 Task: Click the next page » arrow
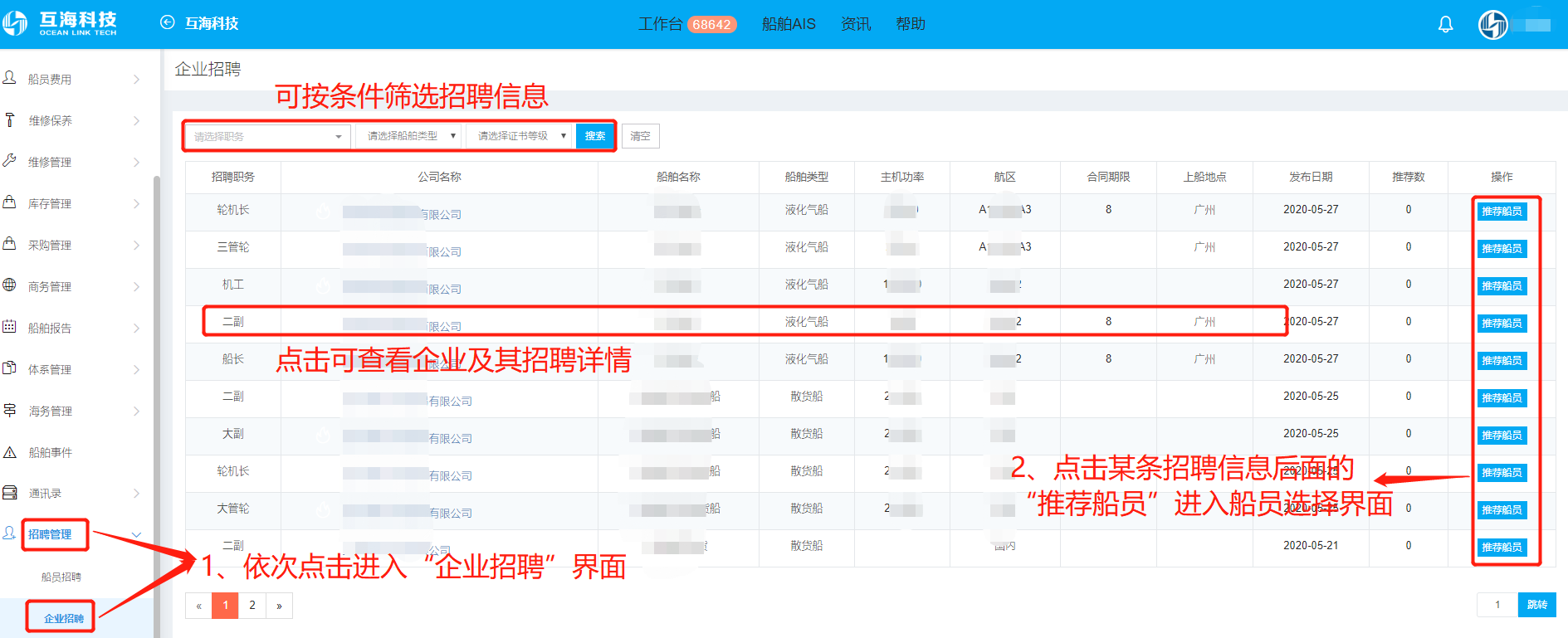(279, 606)
